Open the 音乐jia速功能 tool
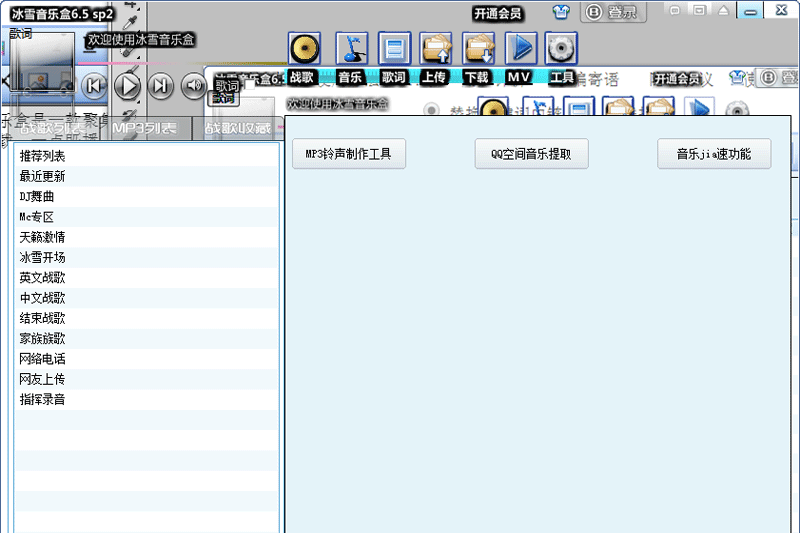 714,154
